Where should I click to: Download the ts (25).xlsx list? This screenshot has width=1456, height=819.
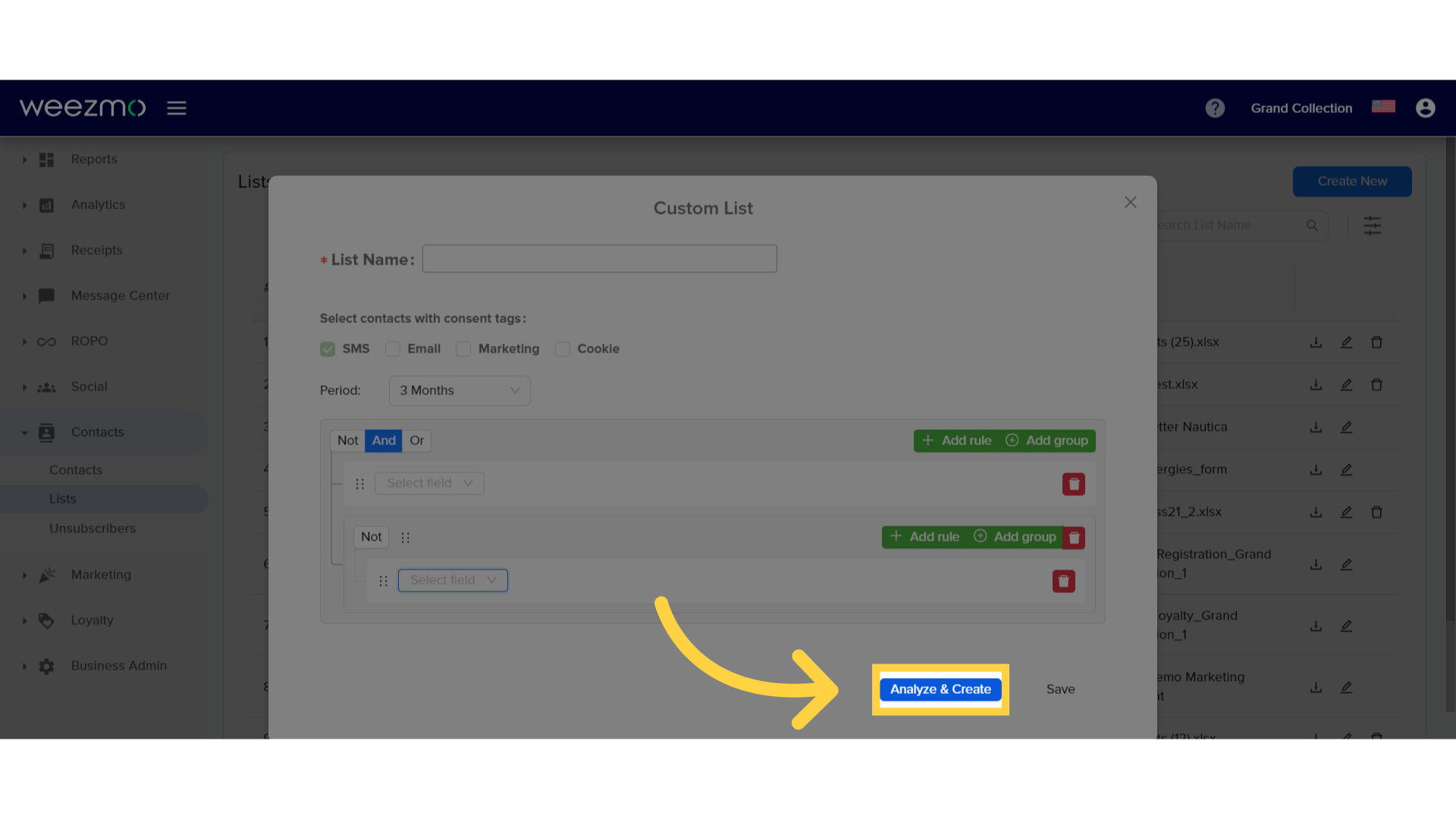point(1316,342)
